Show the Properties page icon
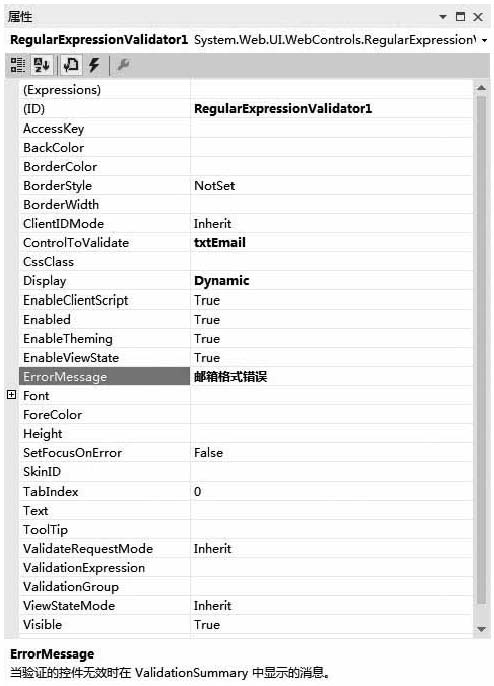494x686 pixels. [71, 65]
